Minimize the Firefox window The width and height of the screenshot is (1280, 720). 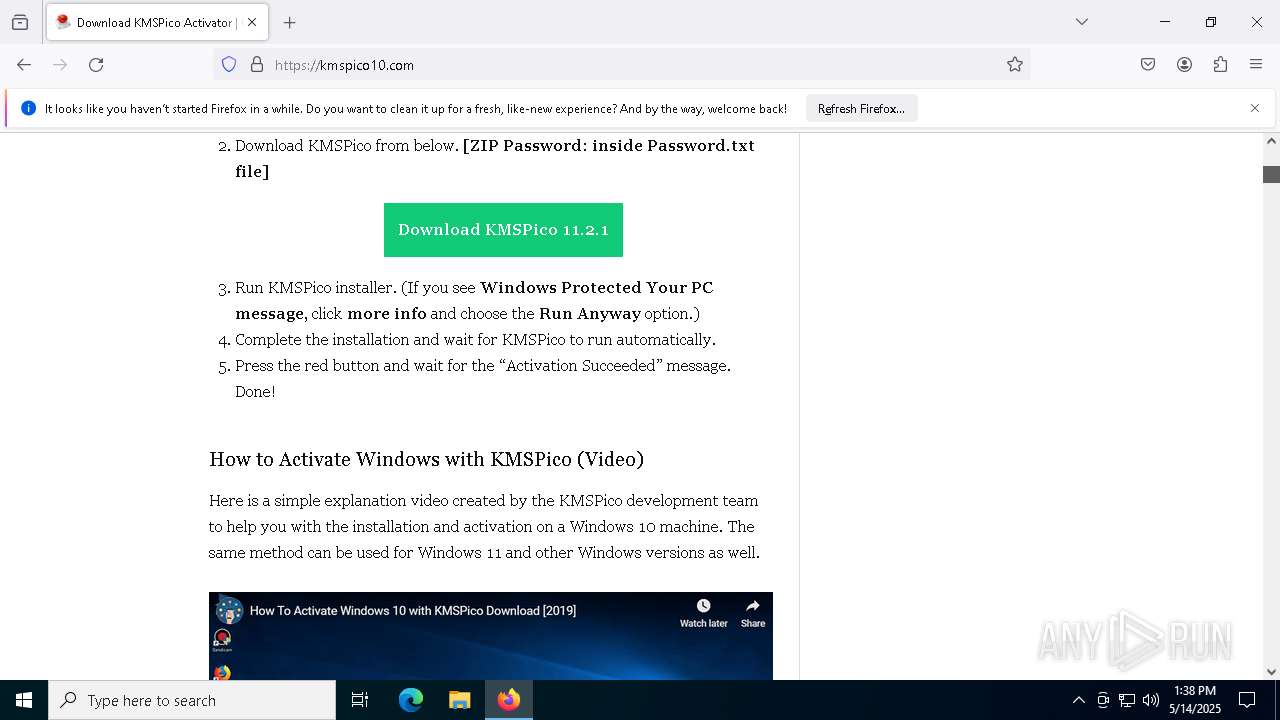click(1165, 22)
